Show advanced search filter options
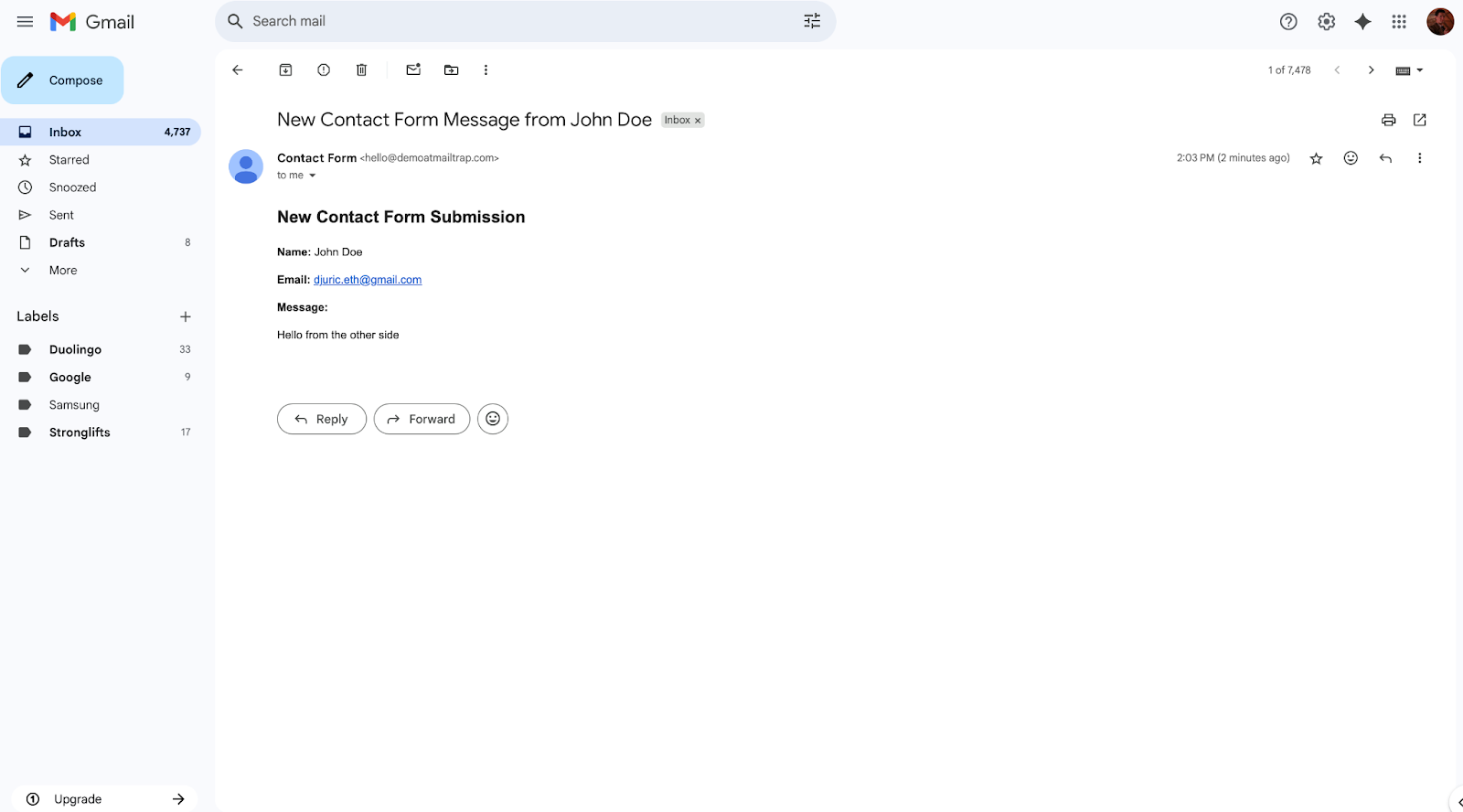The width and height of the screenshot is (1463, 812). [812, 21]
